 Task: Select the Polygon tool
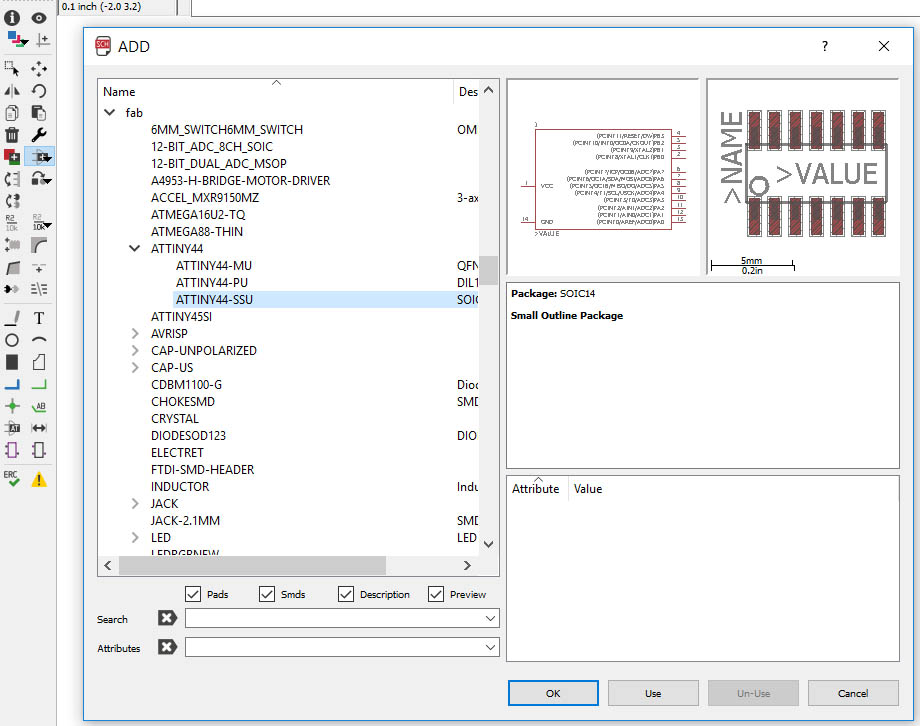pyautogui.click(x=39, y=362)
